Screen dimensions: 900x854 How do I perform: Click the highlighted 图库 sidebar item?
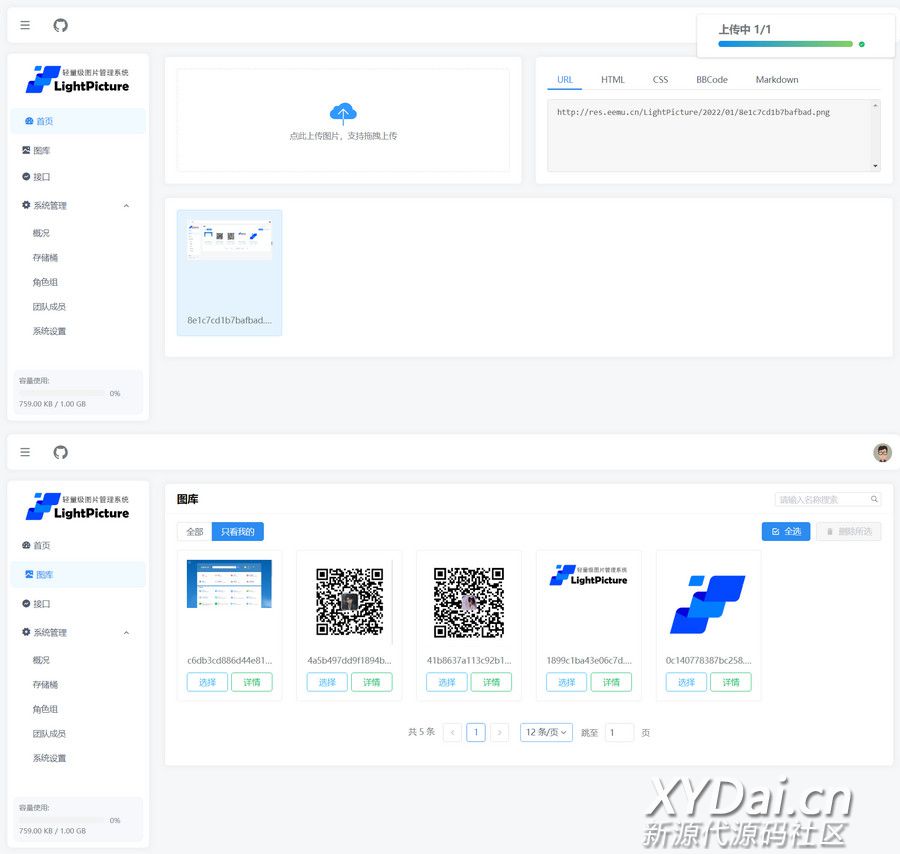(78, 575)
